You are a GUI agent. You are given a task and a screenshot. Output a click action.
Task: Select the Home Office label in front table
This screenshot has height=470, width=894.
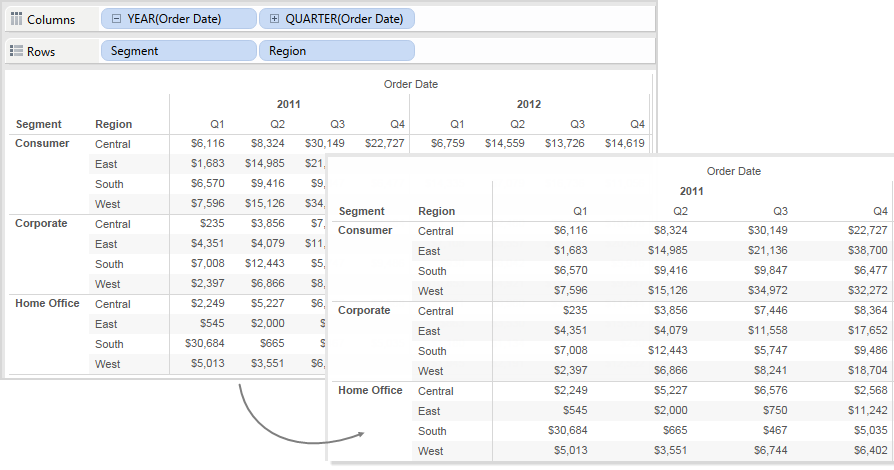pos(370,390)
